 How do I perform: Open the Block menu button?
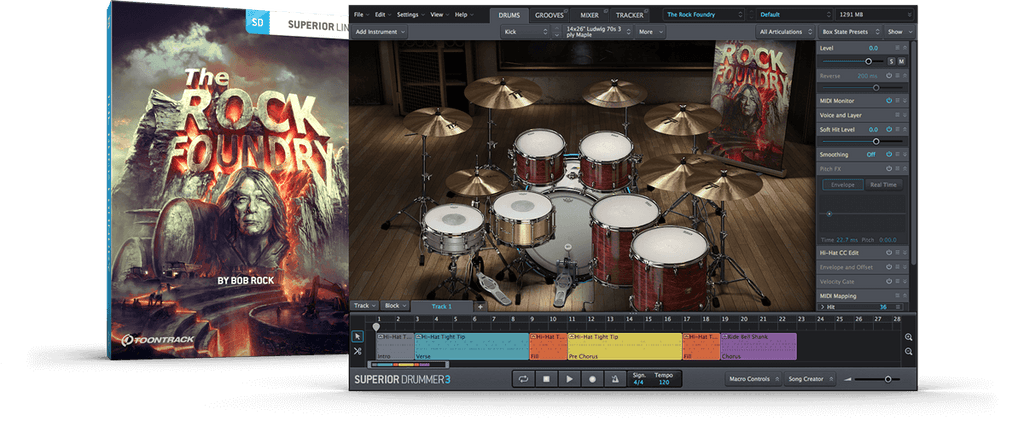pos(396,305)
